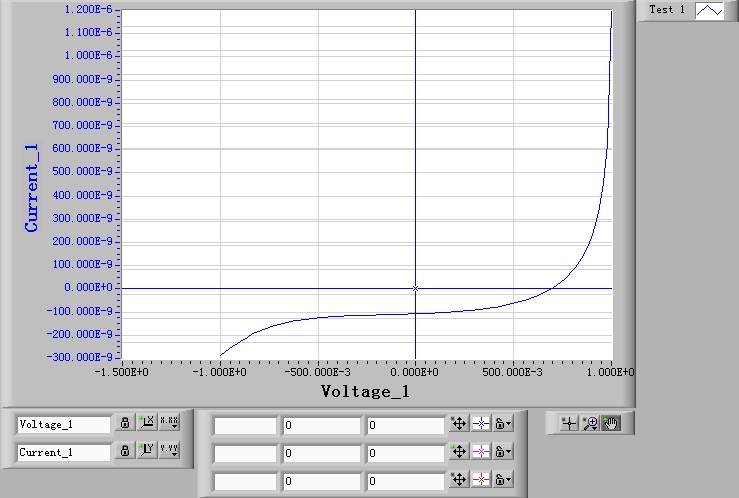Select the purple cursor's mover control
Viewport: 739px width, 498px height.
pyautogui.click(x=459, y=452)
